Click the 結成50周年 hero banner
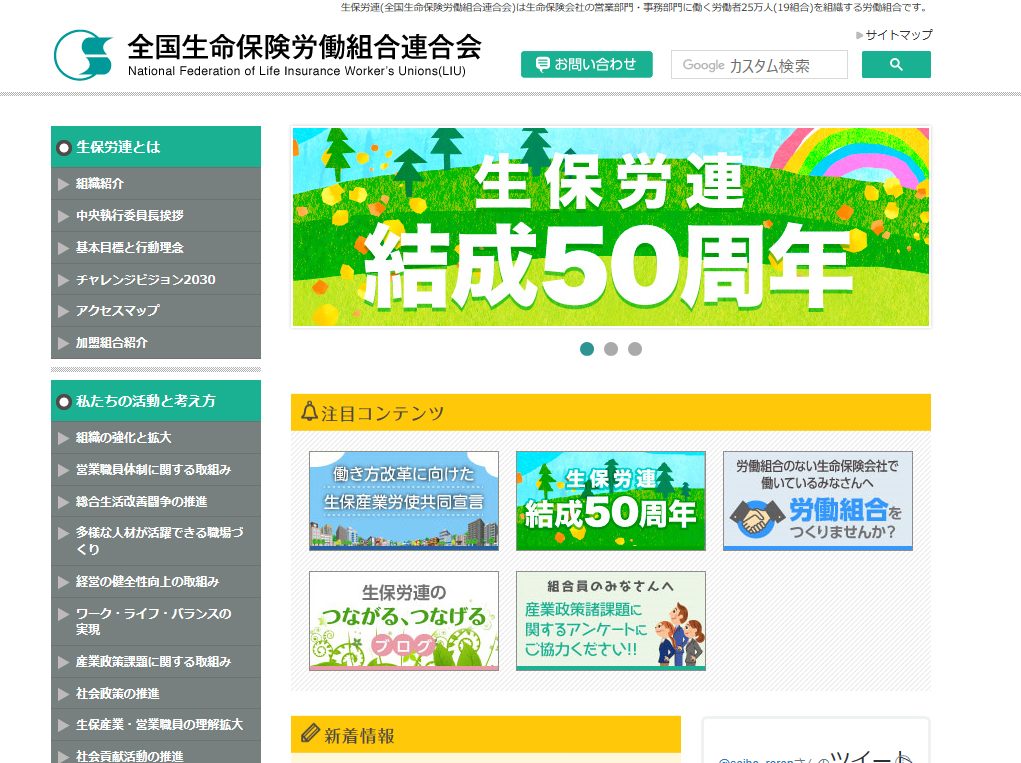Screen dimensions: 1021x763 611,227
